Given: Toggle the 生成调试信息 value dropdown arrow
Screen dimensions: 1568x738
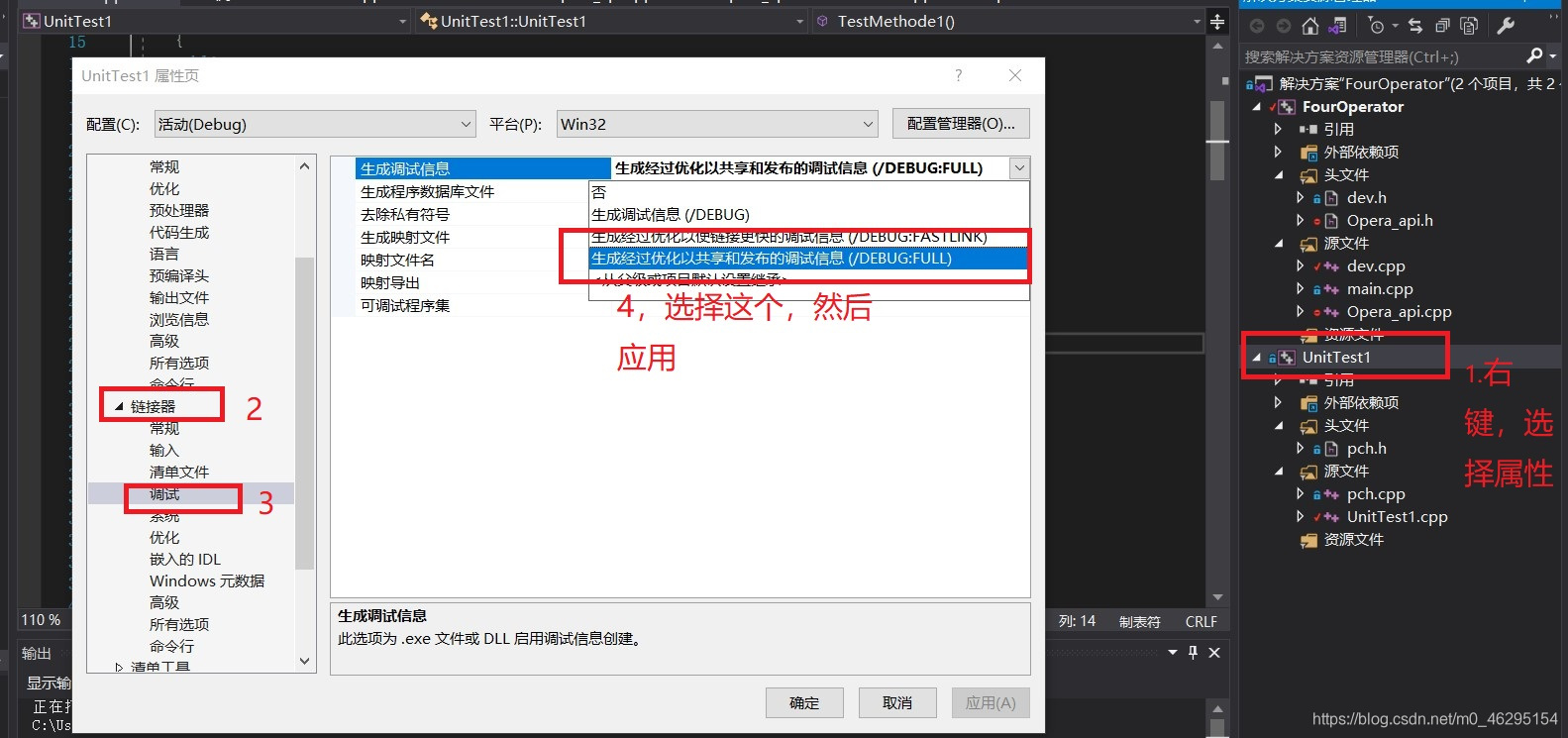Looking at the screenshot, I should (x=1019, y=168).
